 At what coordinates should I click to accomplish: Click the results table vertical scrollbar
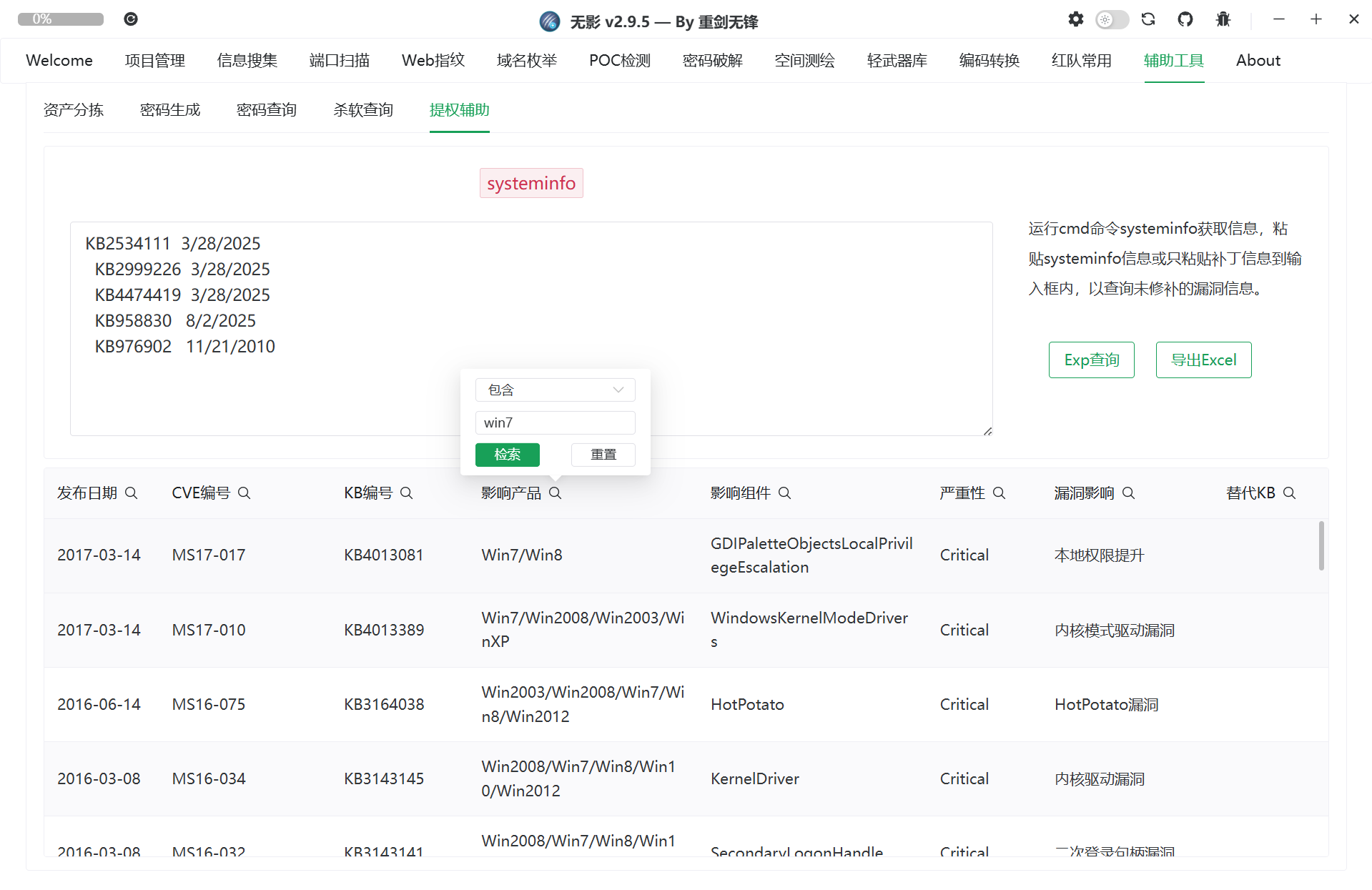click(x=1321, y=546)
